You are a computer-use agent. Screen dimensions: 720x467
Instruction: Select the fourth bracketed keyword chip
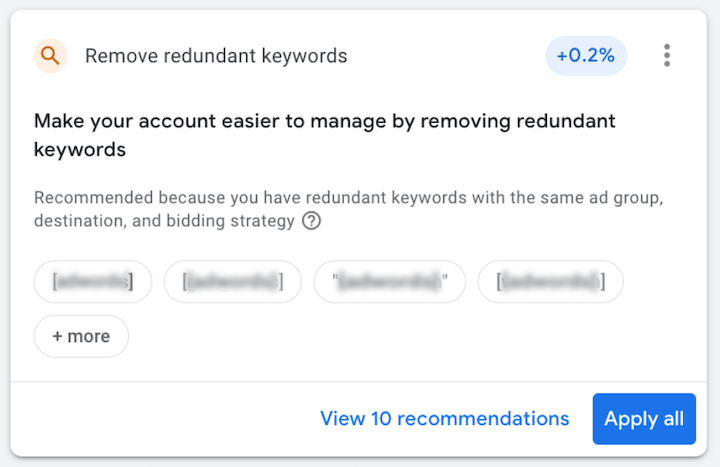point(550,282)
